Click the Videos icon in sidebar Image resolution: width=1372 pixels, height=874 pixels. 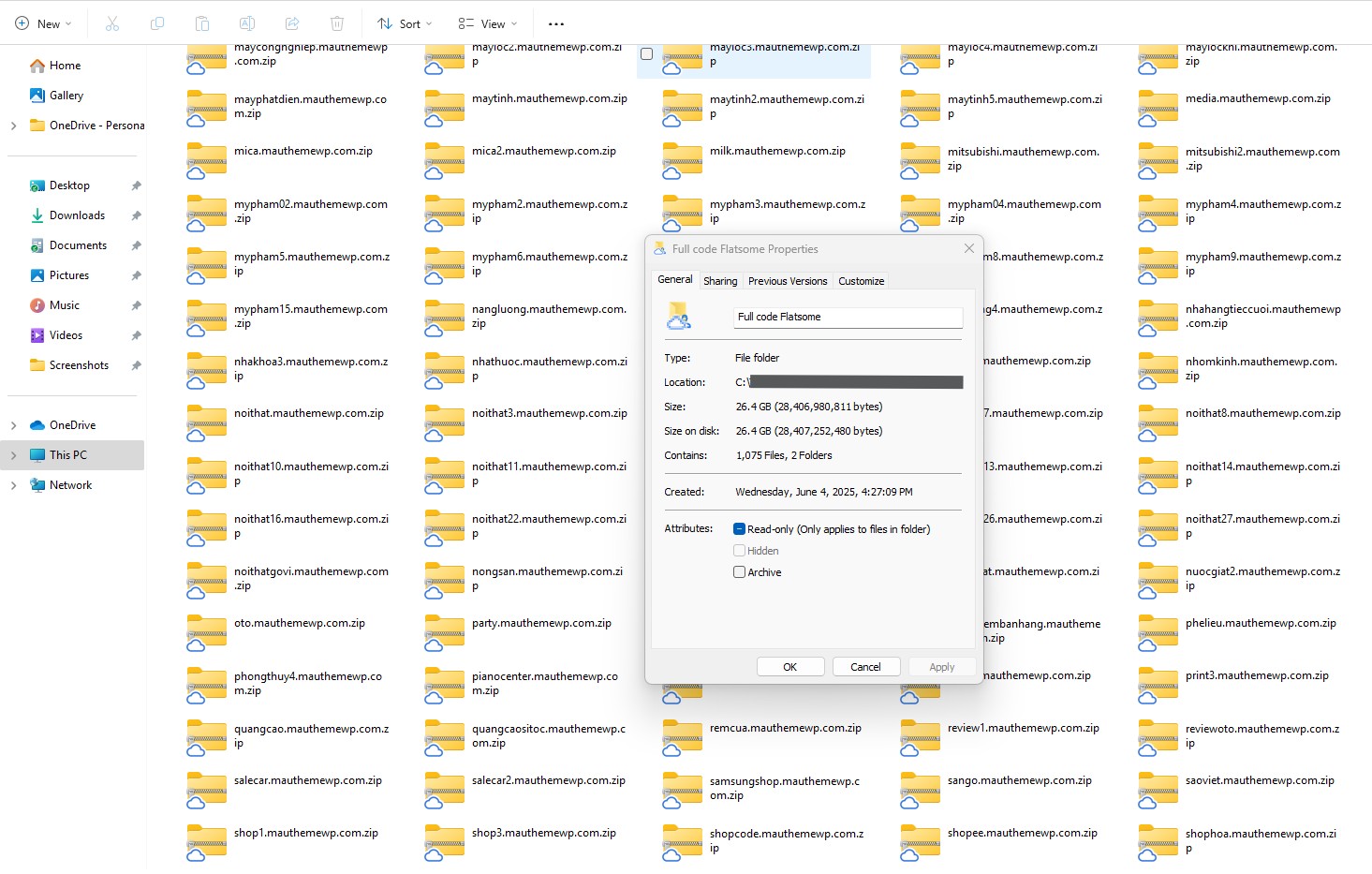tap(37, 335)
